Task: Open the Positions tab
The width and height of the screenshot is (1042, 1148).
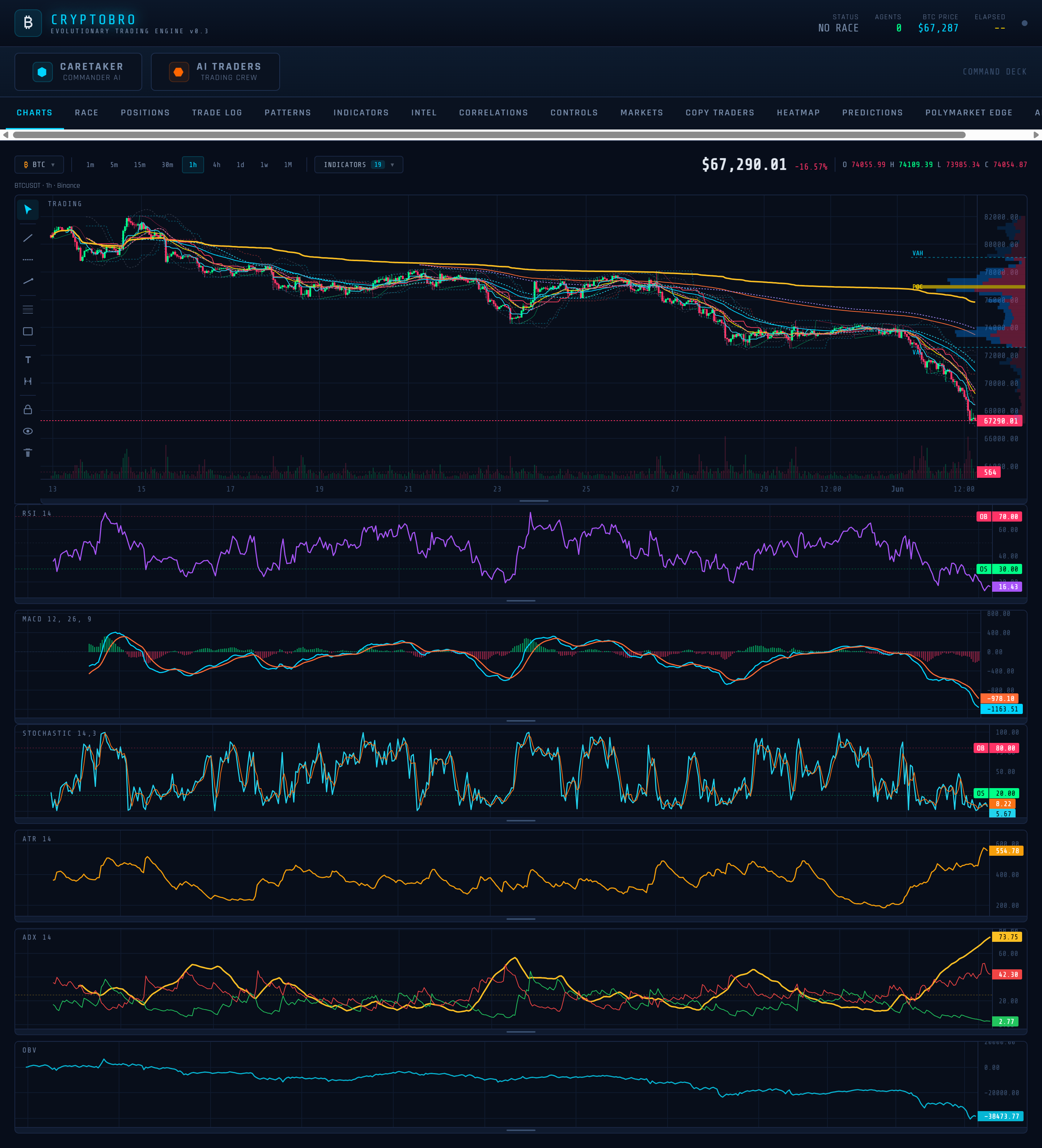Action: 145,113
